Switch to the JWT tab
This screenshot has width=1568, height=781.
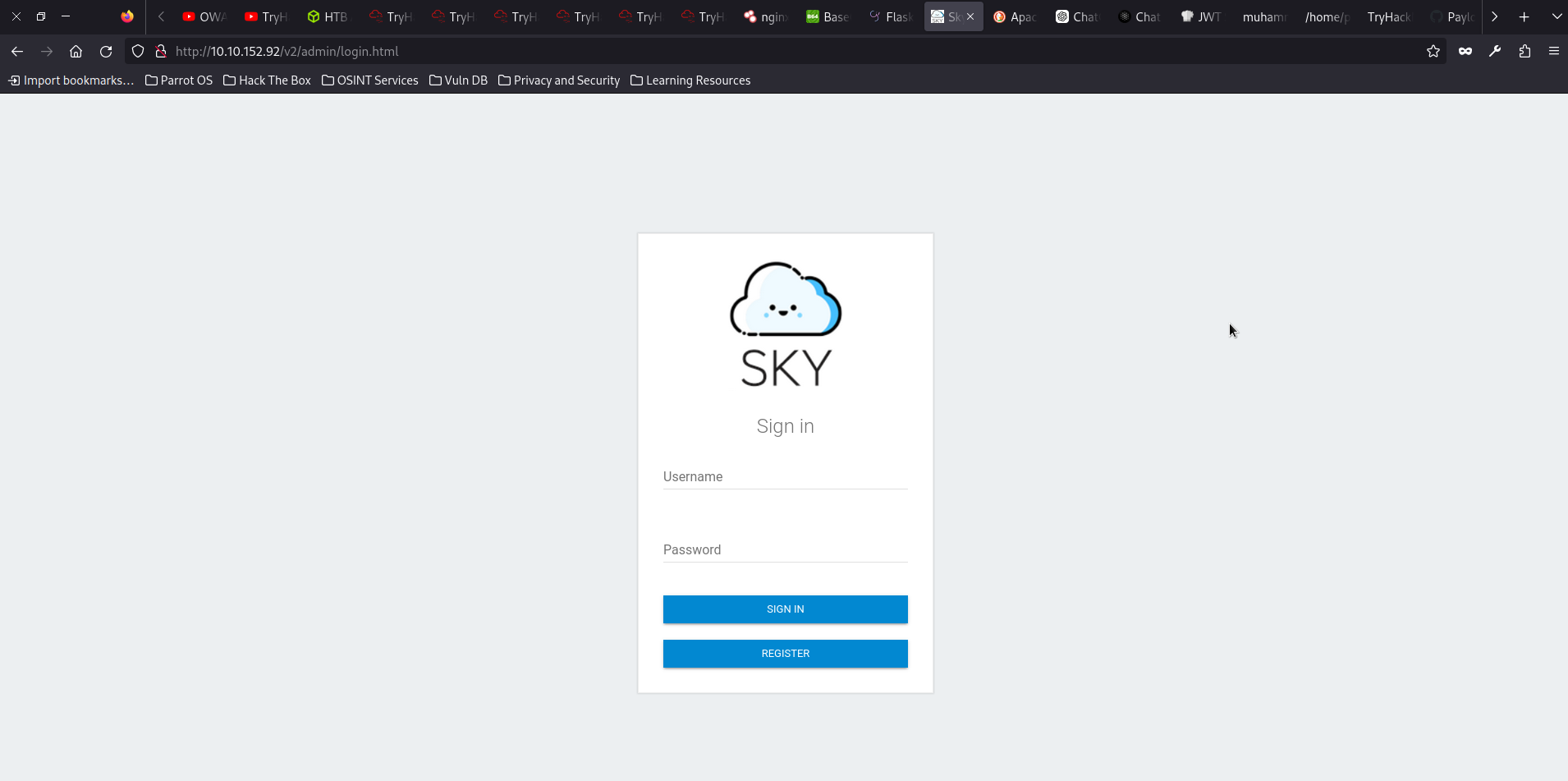click(1202, 16)
